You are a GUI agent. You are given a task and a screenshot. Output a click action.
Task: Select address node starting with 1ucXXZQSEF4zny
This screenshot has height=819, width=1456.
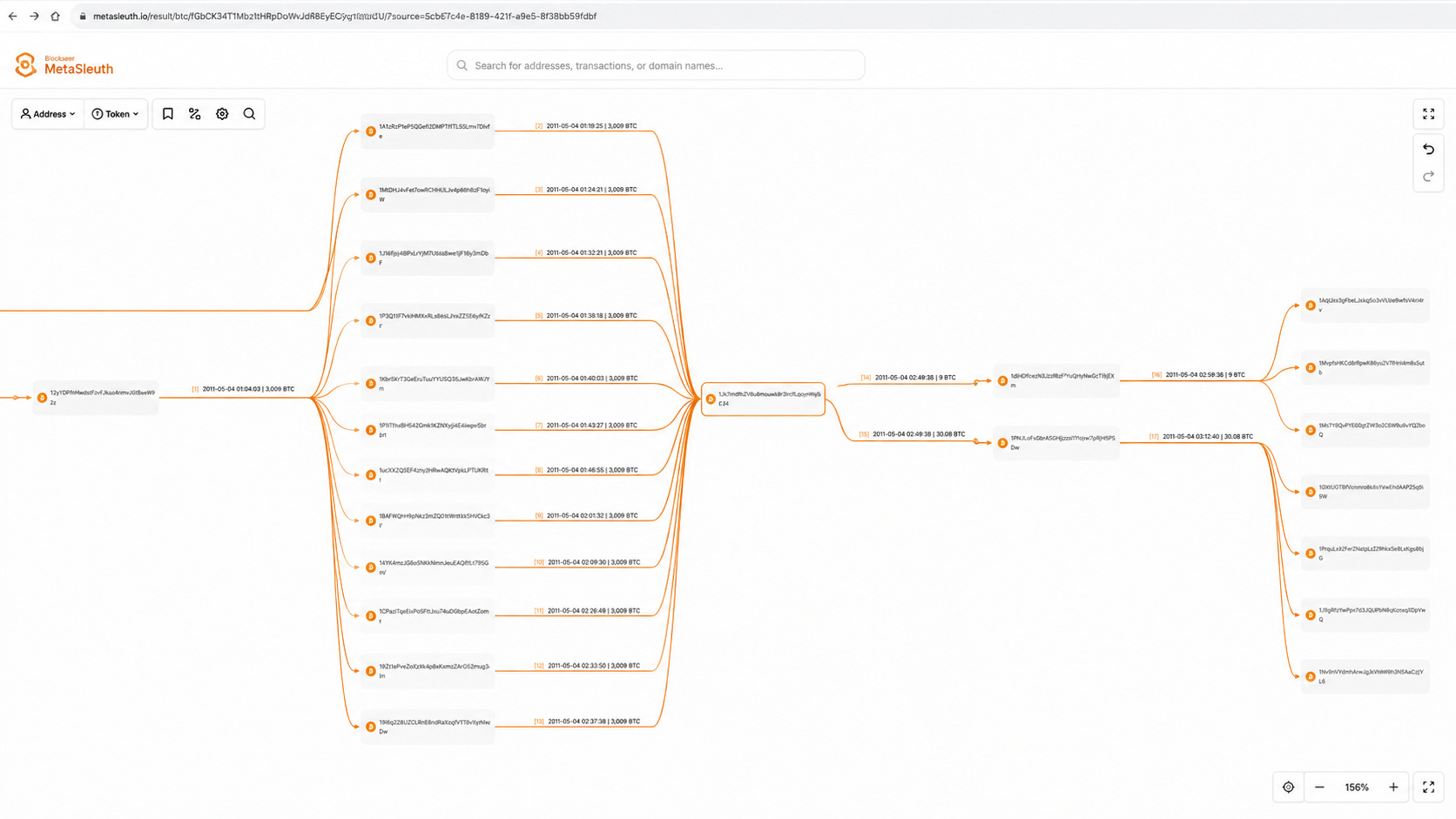point(428,475)
